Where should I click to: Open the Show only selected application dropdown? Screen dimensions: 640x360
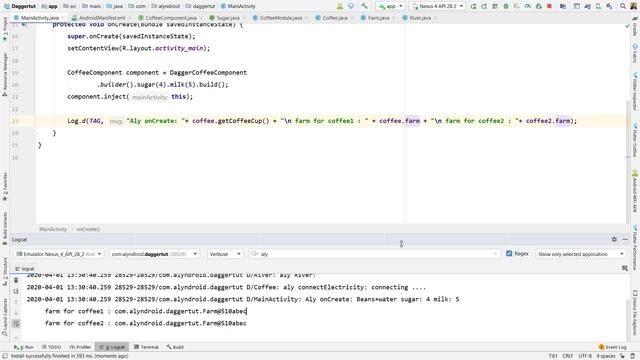(x=580, y=254)
